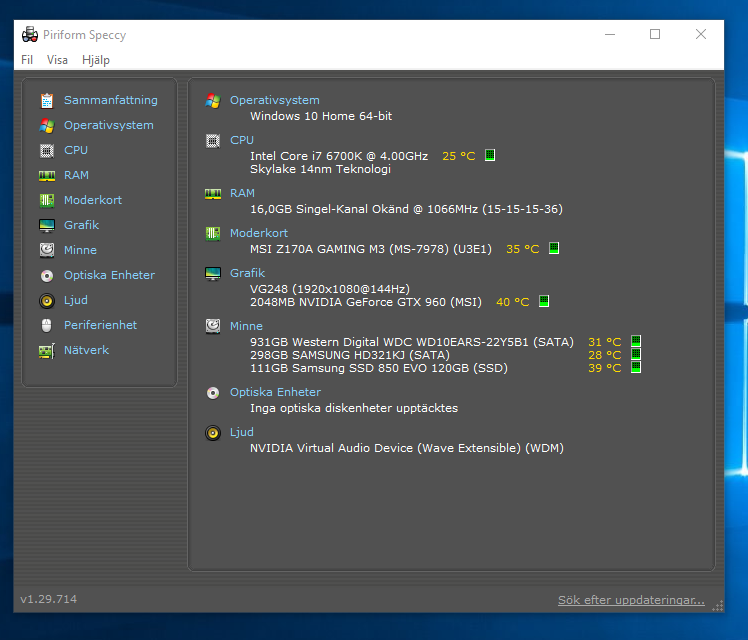Click the green temperature indicator beside GPU 40 °C
The width and height of the screenshot is (748, 640).
pyautogui.click(x=544, y=301)
